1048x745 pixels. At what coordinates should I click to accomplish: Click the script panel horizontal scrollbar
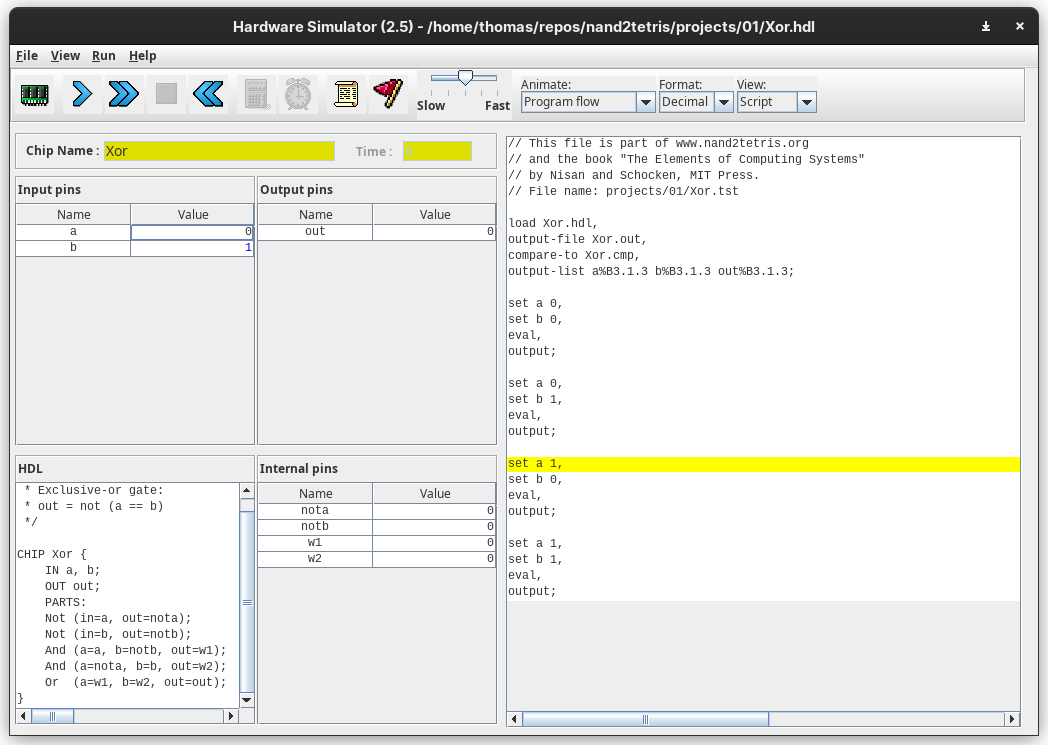645,719
